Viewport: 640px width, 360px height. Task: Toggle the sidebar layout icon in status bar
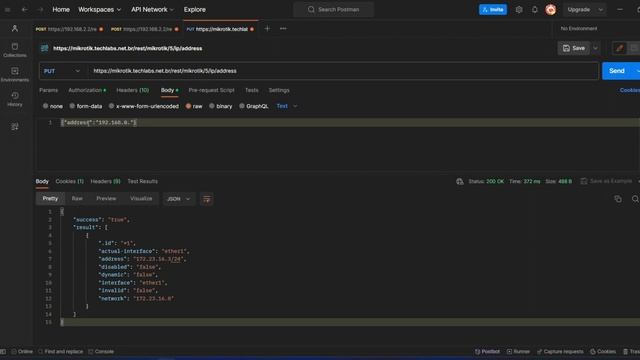pyautogui.click(x=3, y=351)
